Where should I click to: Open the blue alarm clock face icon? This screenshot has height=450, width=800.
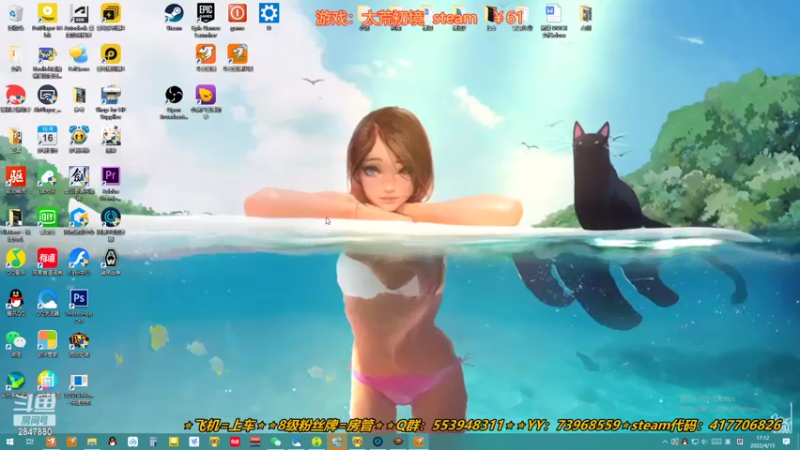pyautogui.click(x=79, y=136)
